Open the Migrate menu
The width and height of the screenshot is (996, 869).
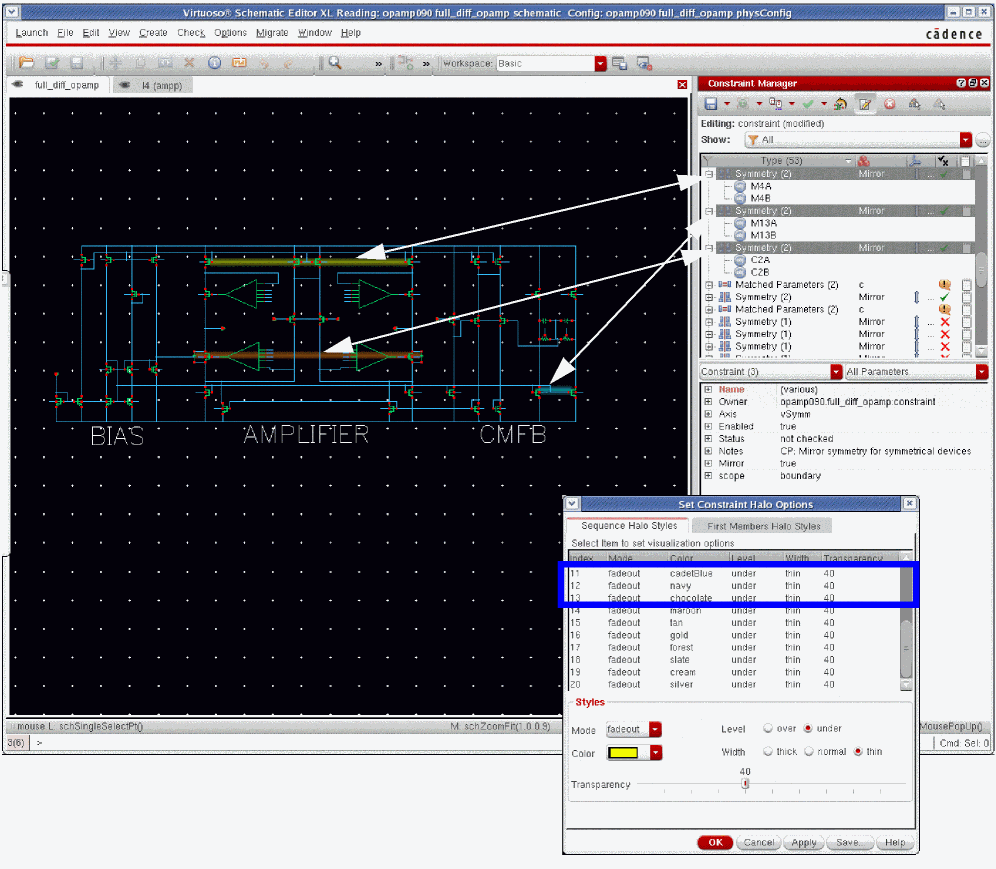[272, 33]
